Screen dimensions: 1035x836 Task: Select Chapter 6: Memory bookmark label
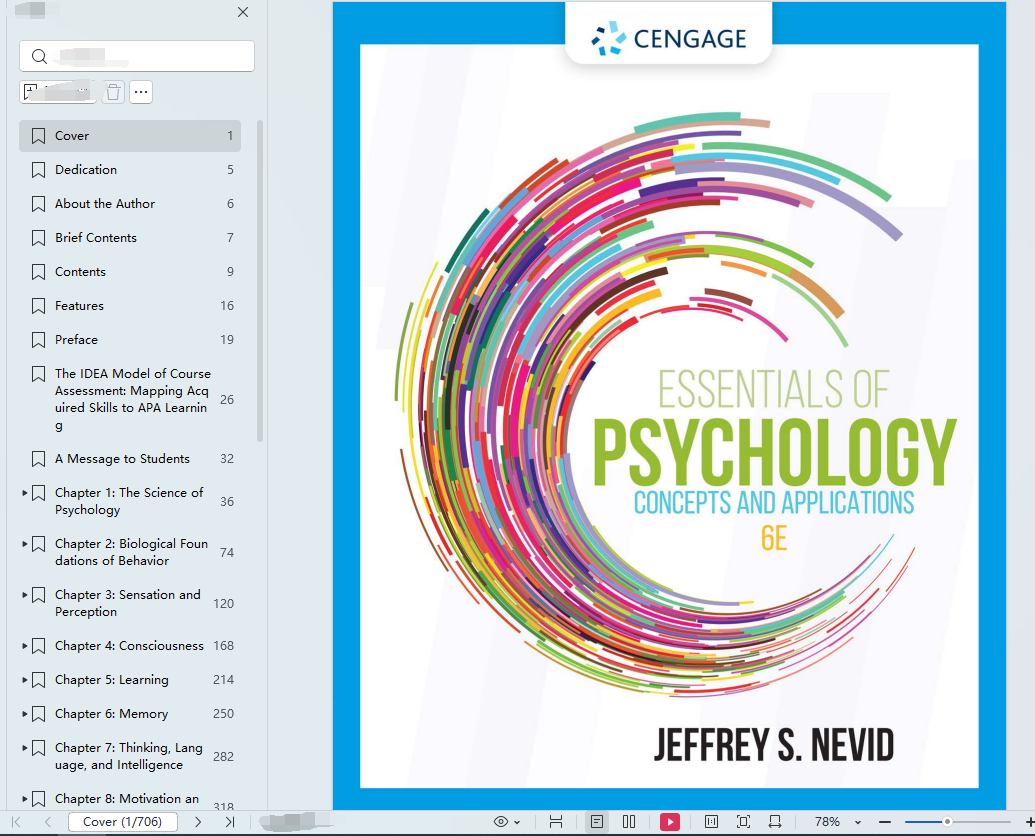112,714
